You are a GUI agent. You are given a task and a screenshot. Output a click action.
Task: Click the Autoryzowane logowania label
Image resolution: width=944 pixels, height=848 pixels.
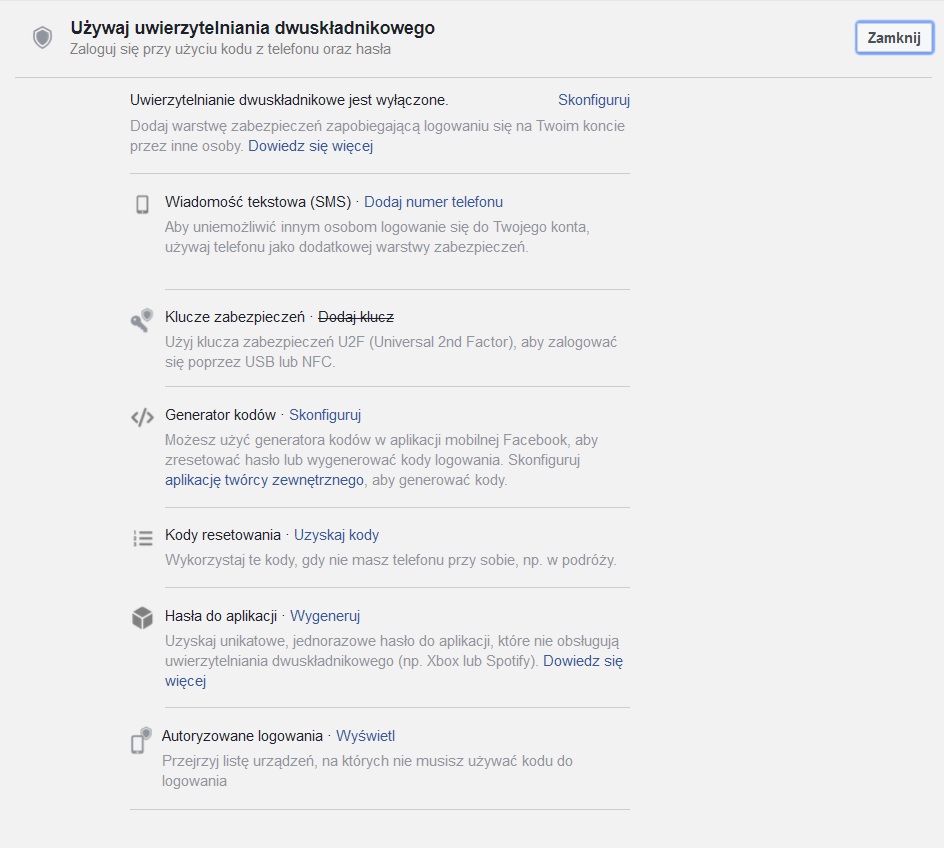click(242, 736)
